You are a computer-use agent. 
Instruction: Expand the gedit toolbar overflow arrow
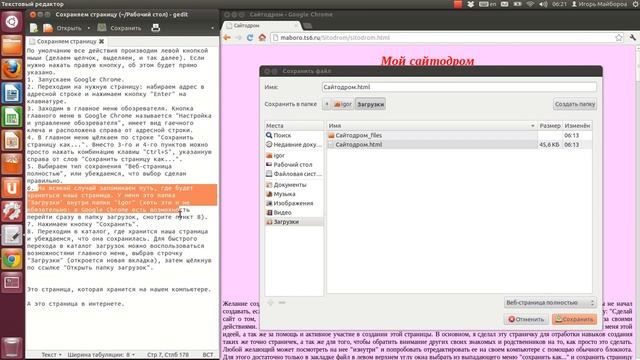coord(212,28)
